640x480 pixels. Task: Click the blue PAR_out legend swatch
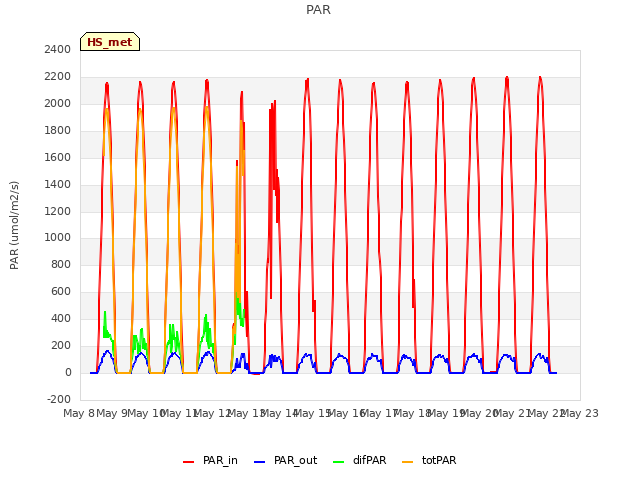[260, 462]
